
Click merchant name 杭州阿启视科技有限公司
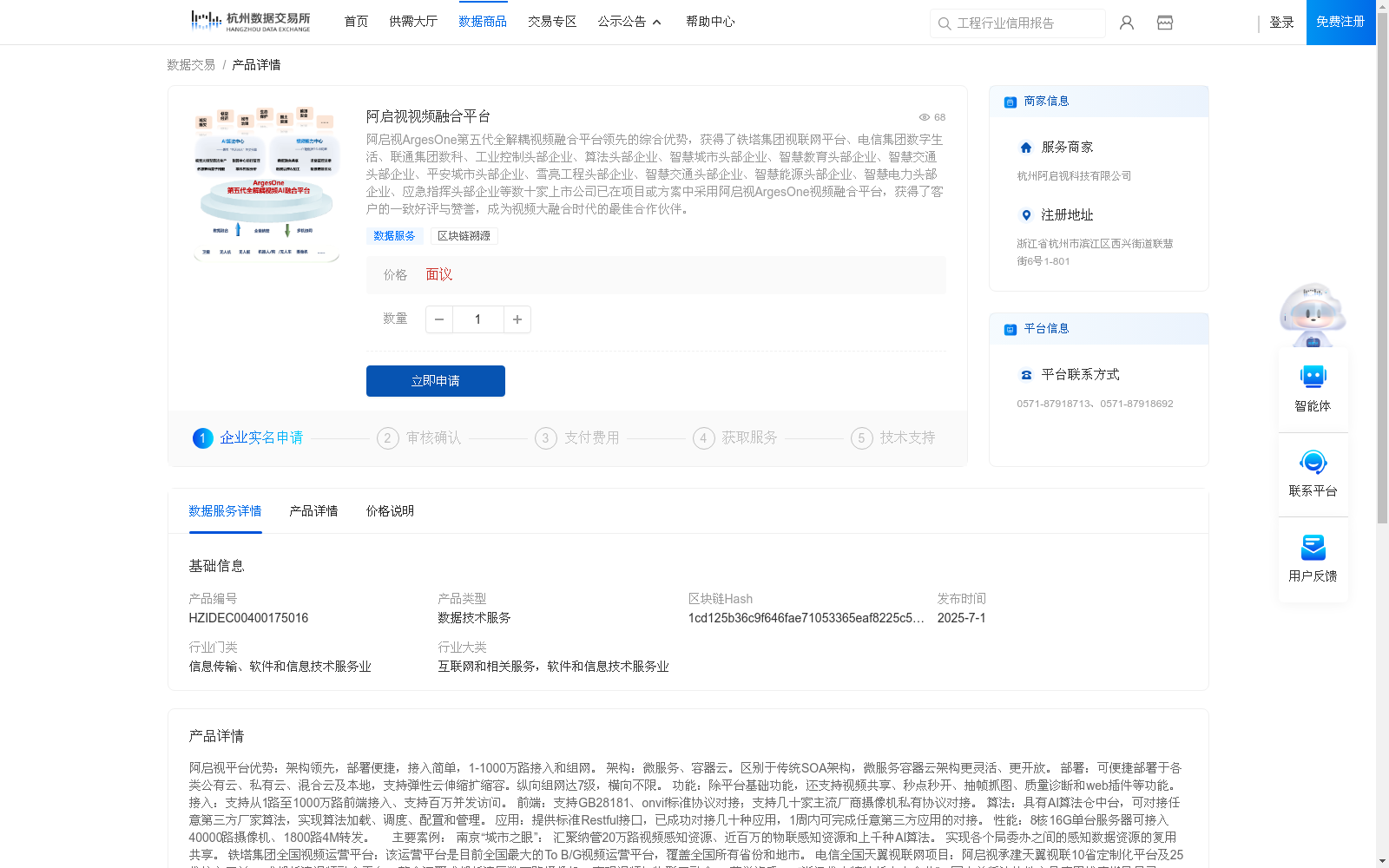coord(1074,176)
